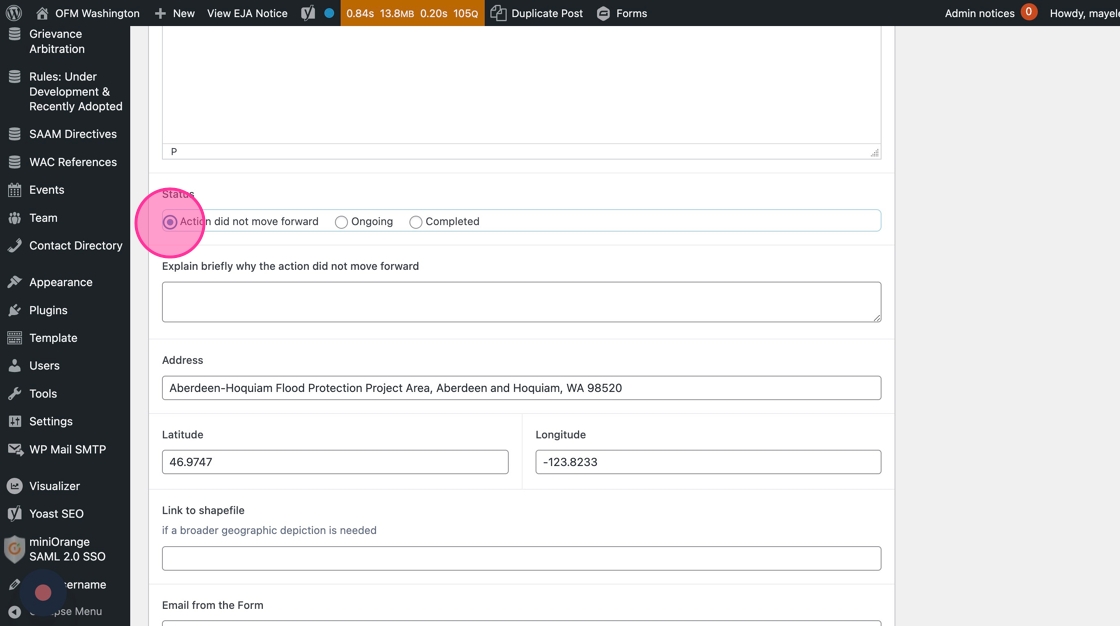Screen dimensions: 1120x626
Task: Expand the Appearance submenu in sidebar
Action: coord(61,282)
